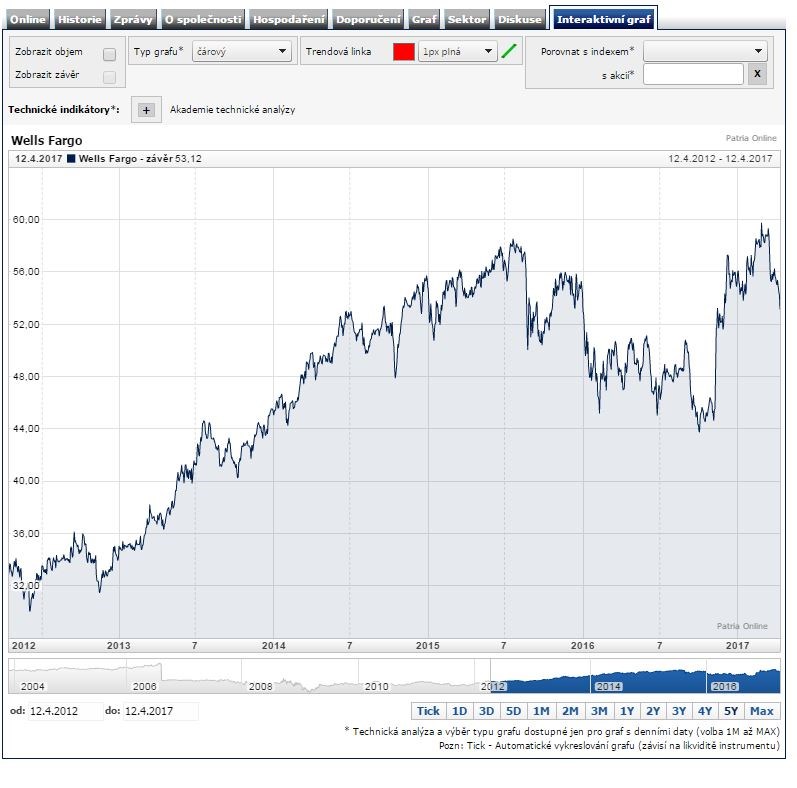Viewport: 797px width, 788px height.
Task: Click the Wells Fargo legend square
Action: tap(71, 159)
